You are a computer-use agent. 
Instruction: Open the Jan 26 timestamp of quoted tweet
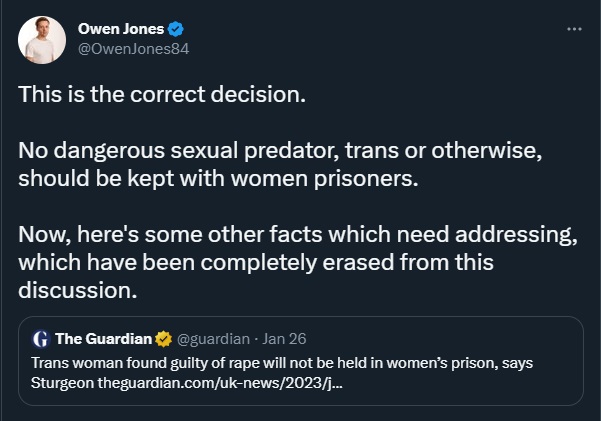[284, 339]
